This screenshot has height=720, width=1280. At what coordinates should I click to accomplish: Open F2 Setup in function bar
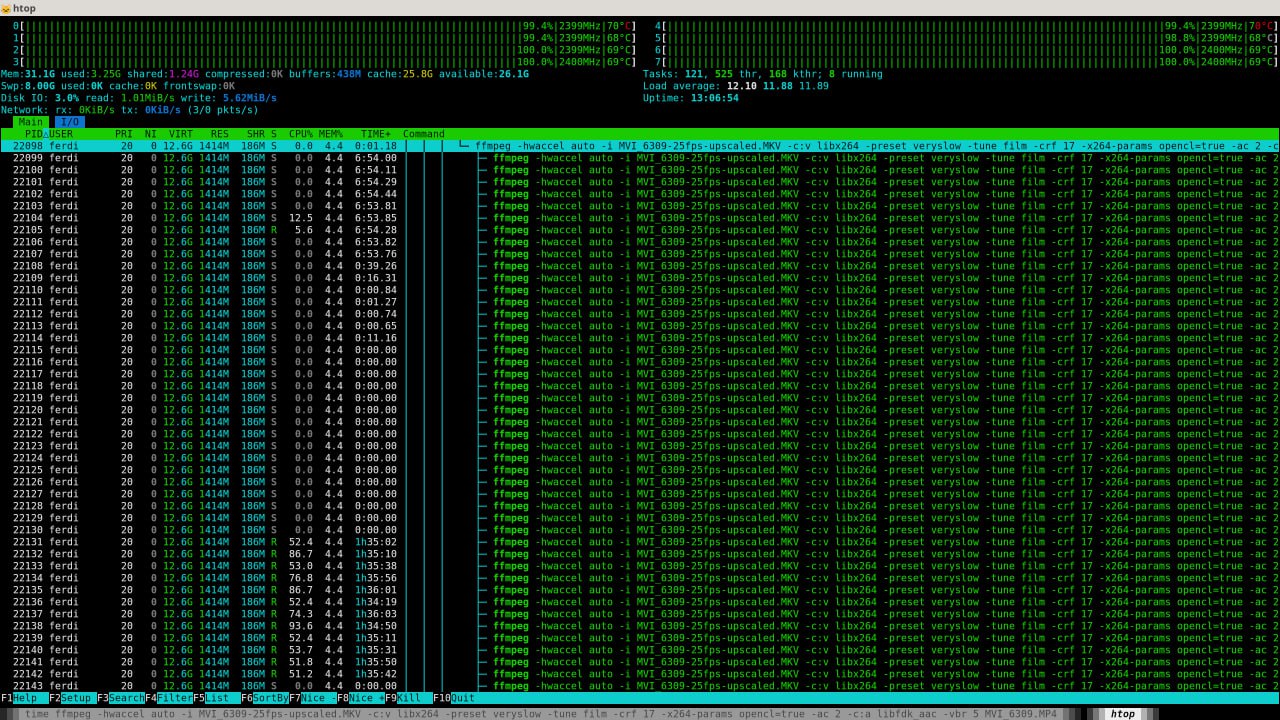pos(72,698)
